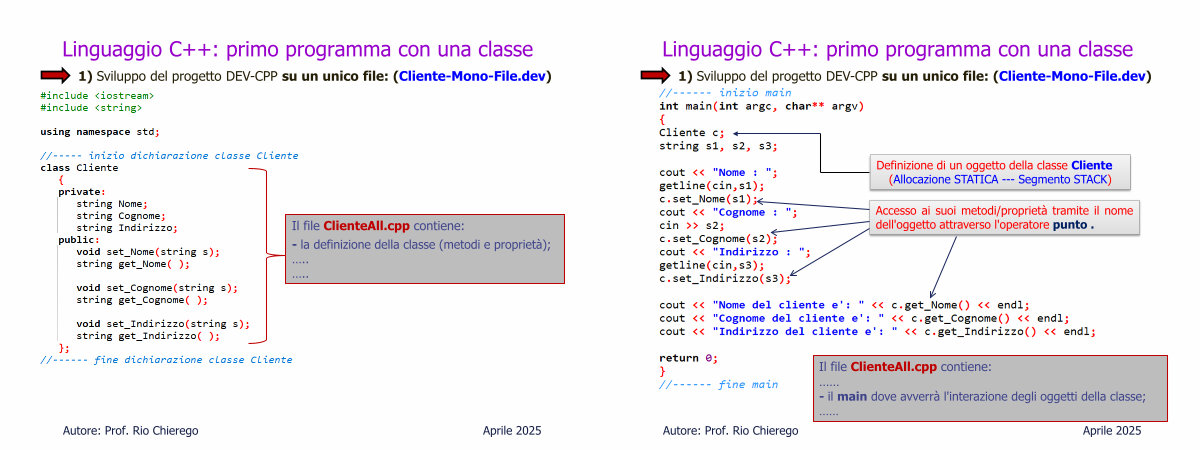Click 'int main(int argc, char** argv)' line
This screenshot has width=1200, height=450.
[x=761, y=105]
